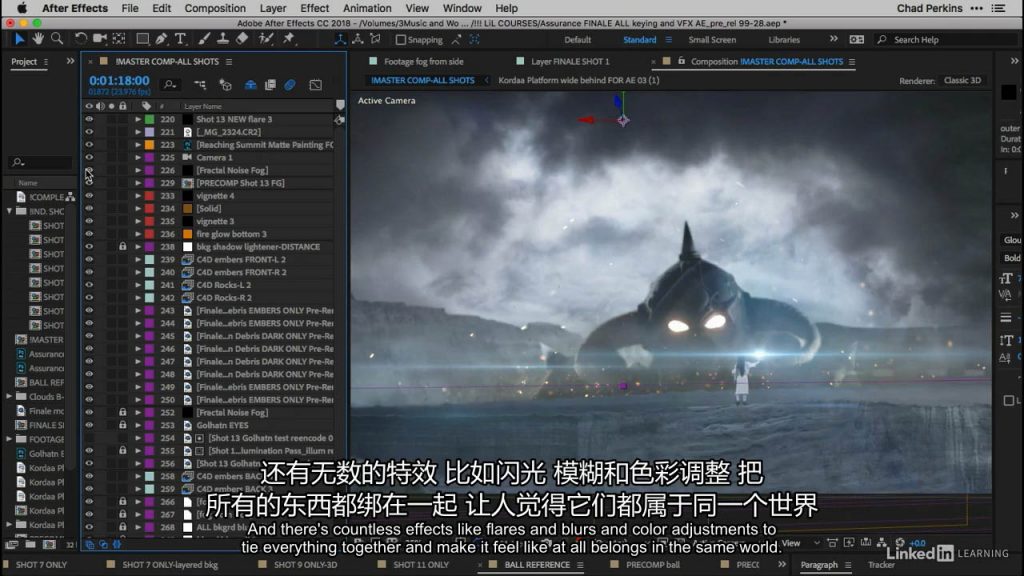Click the Local Axis Mode icon
Image resolution: width=1024 pixels, height=576 pixels.
pyautogui.click(x=340, y=39)
